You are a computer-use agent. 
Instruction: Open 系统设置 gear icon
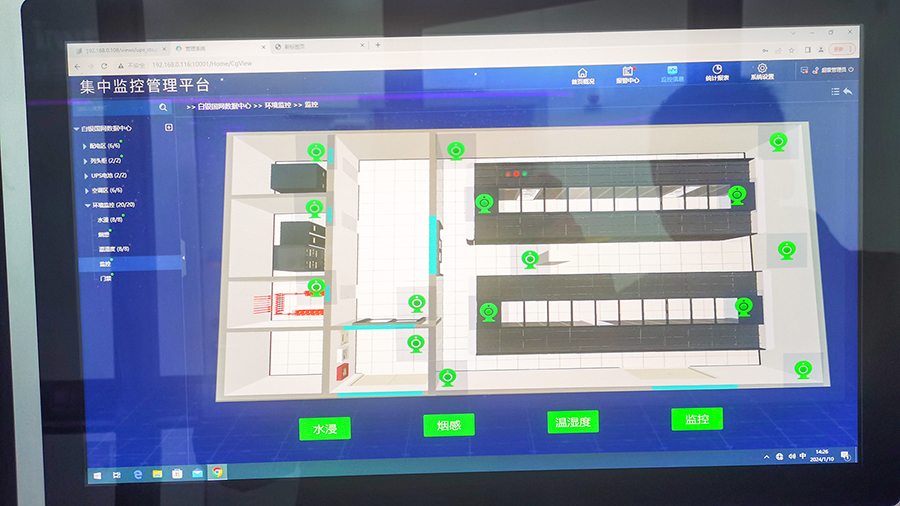pos(762,72)
